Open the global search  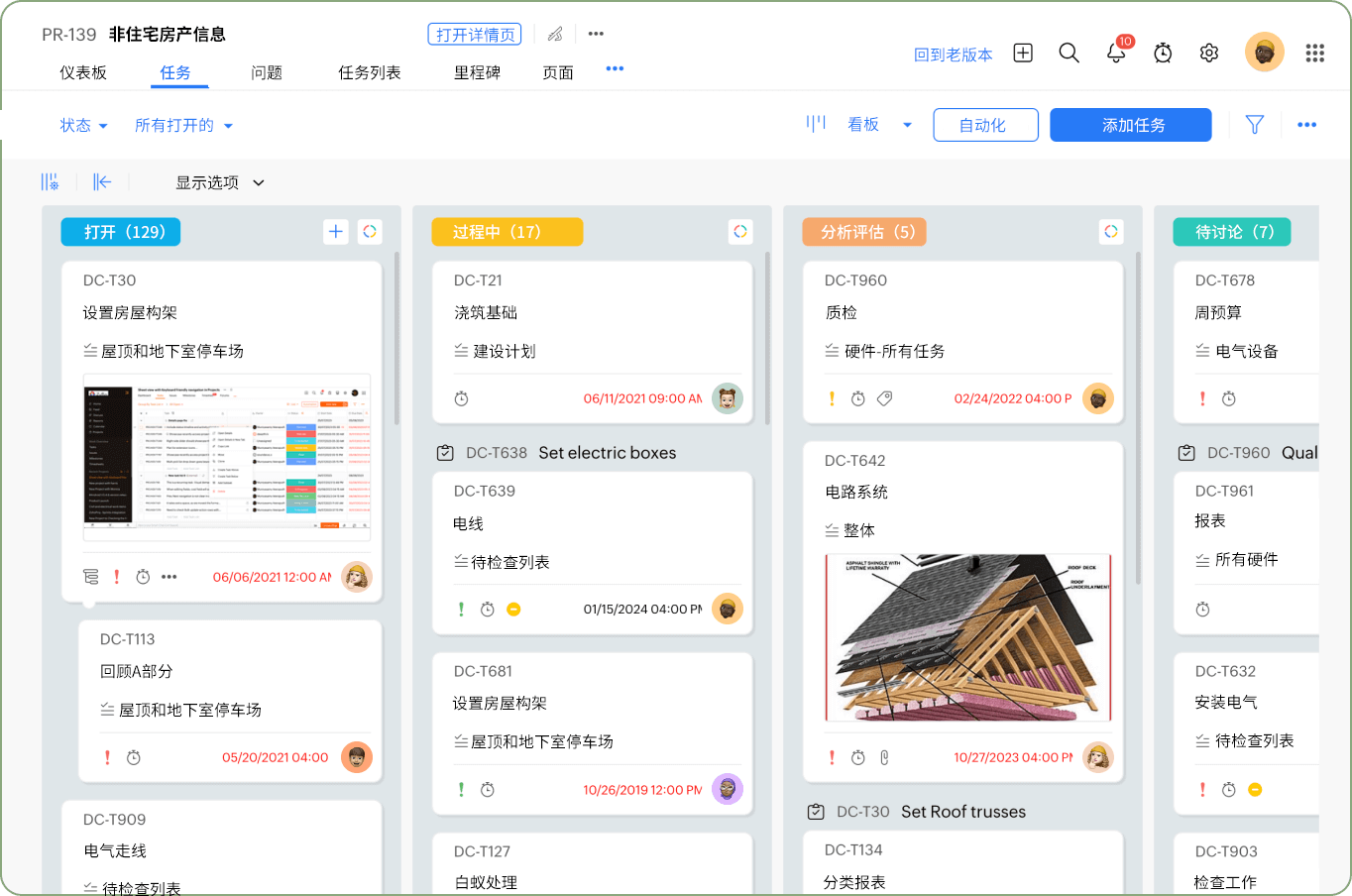1070,53
